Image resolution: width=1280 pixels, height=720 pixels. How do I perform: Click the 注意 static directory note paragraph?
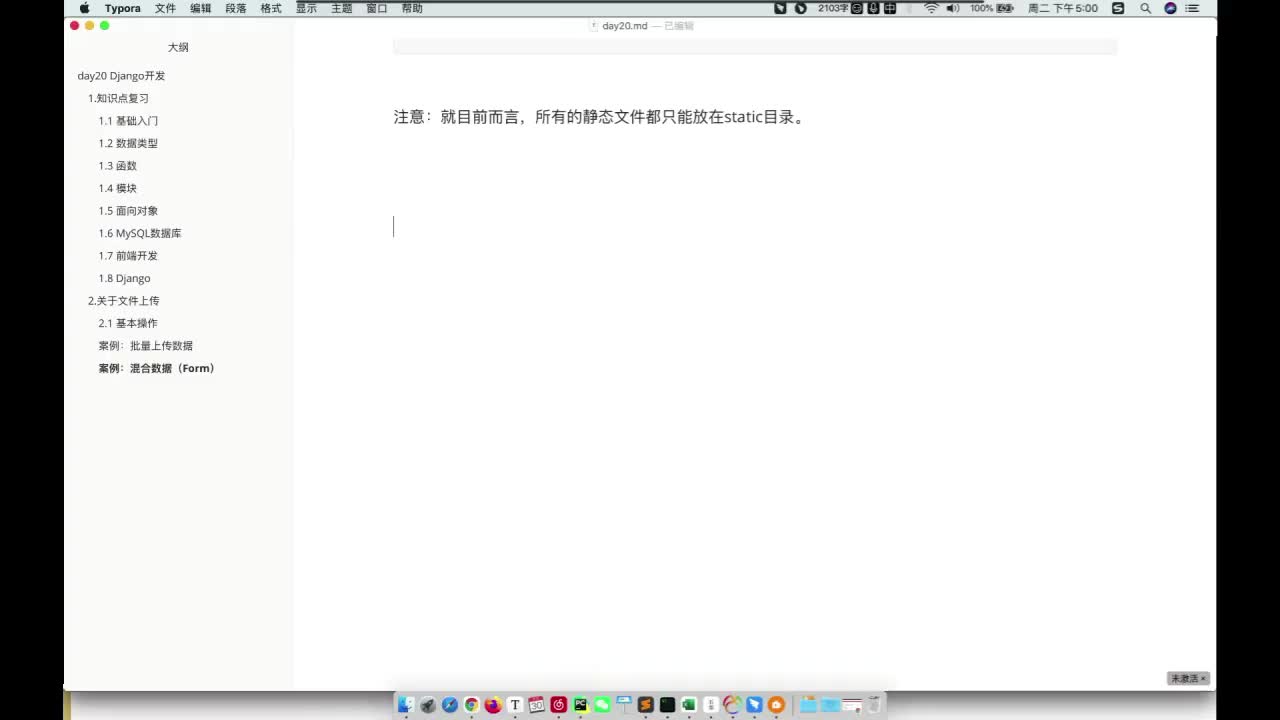coord(600,117)
